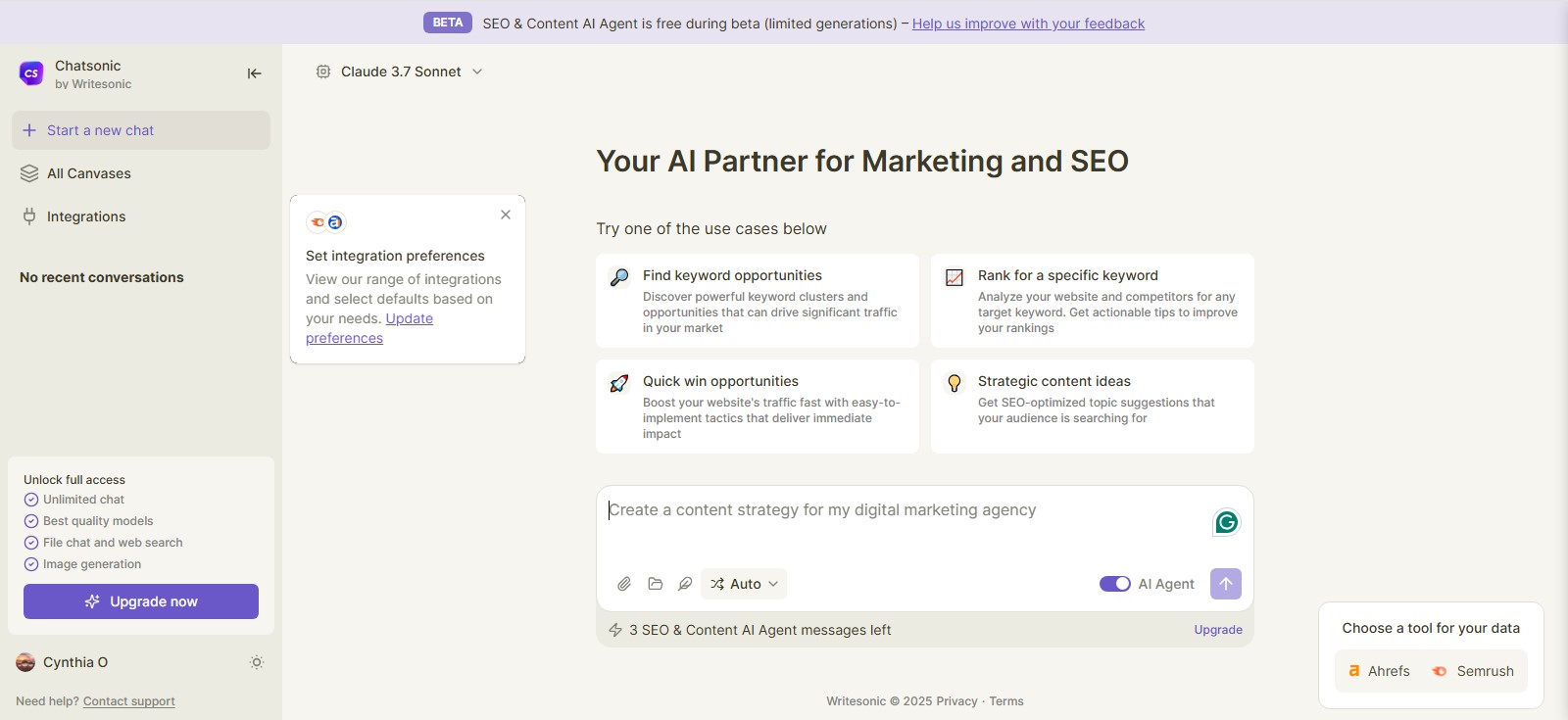Select the Find keyword opportunities card
Screen dimensions: 1568x720
coord(758,301)
